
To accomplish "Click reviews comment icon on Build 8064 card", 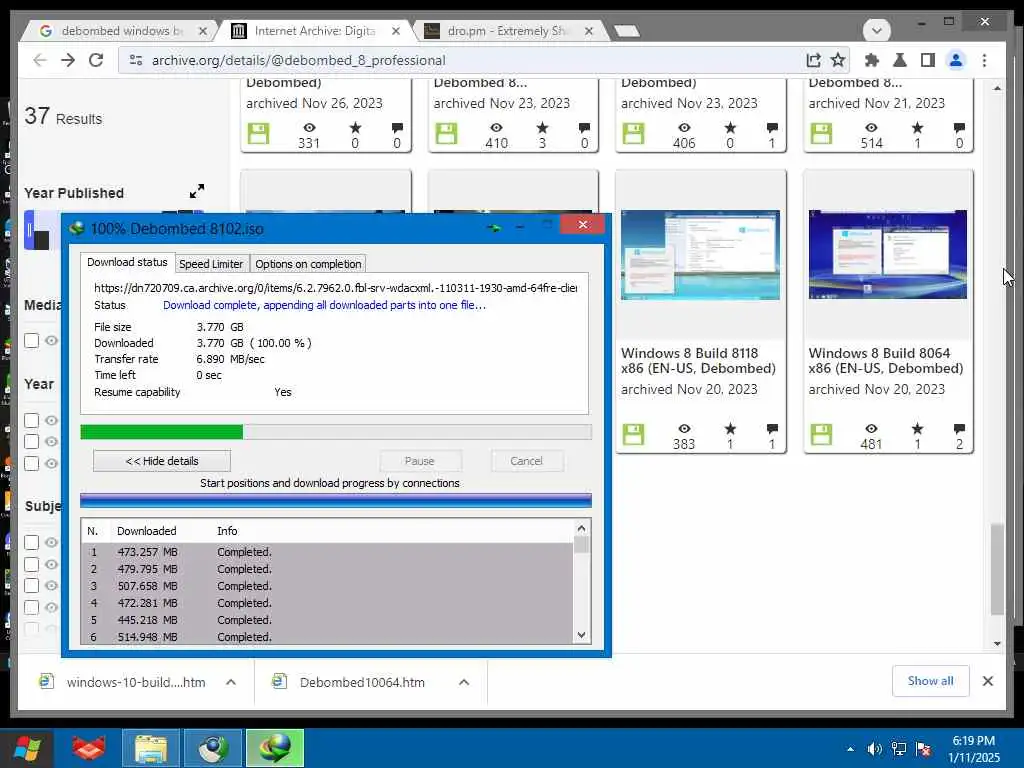I will point(959,428).
